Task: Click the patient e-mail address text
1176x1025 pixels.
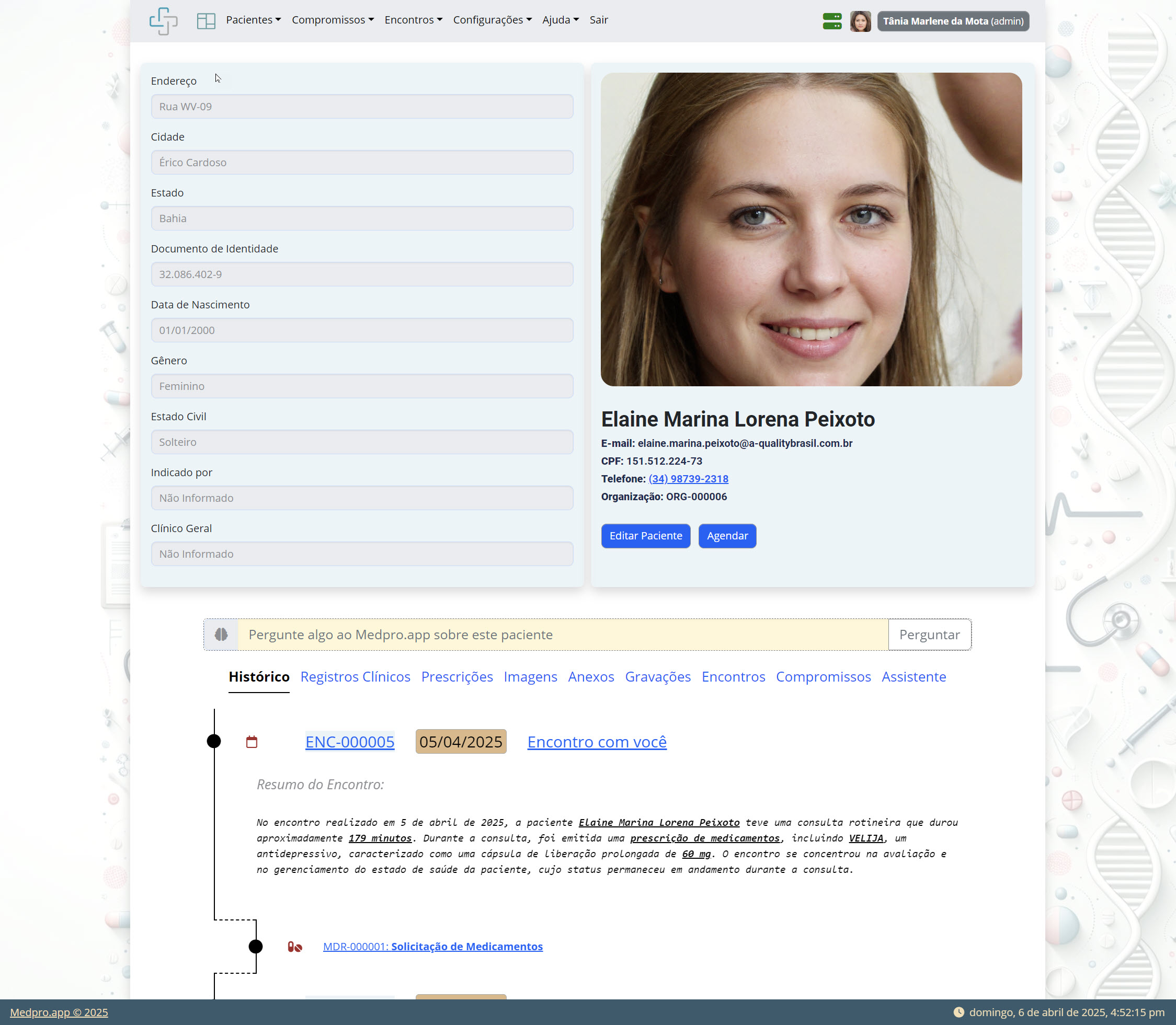Action: (x=745, y=443)
